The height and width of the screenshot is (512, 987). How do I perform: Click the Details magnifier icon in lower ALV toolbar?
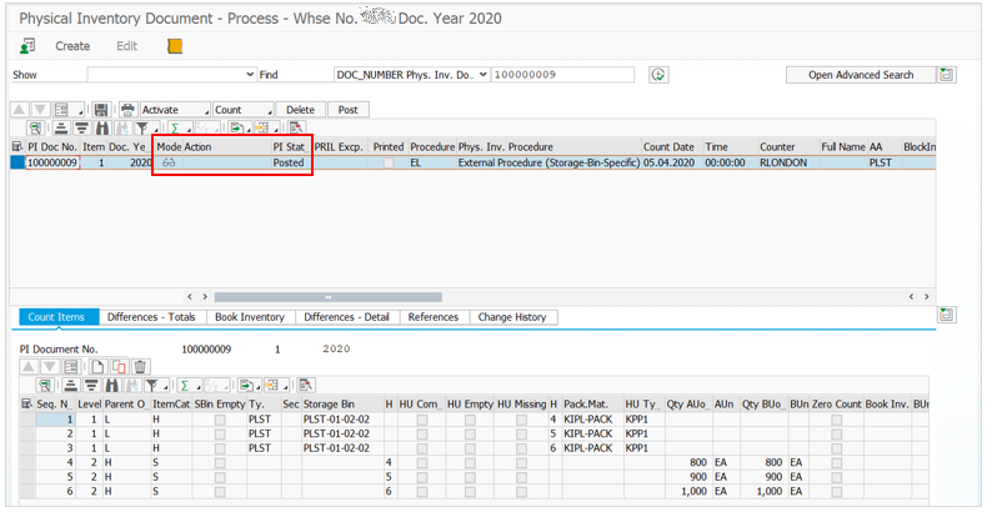(45, 385)
